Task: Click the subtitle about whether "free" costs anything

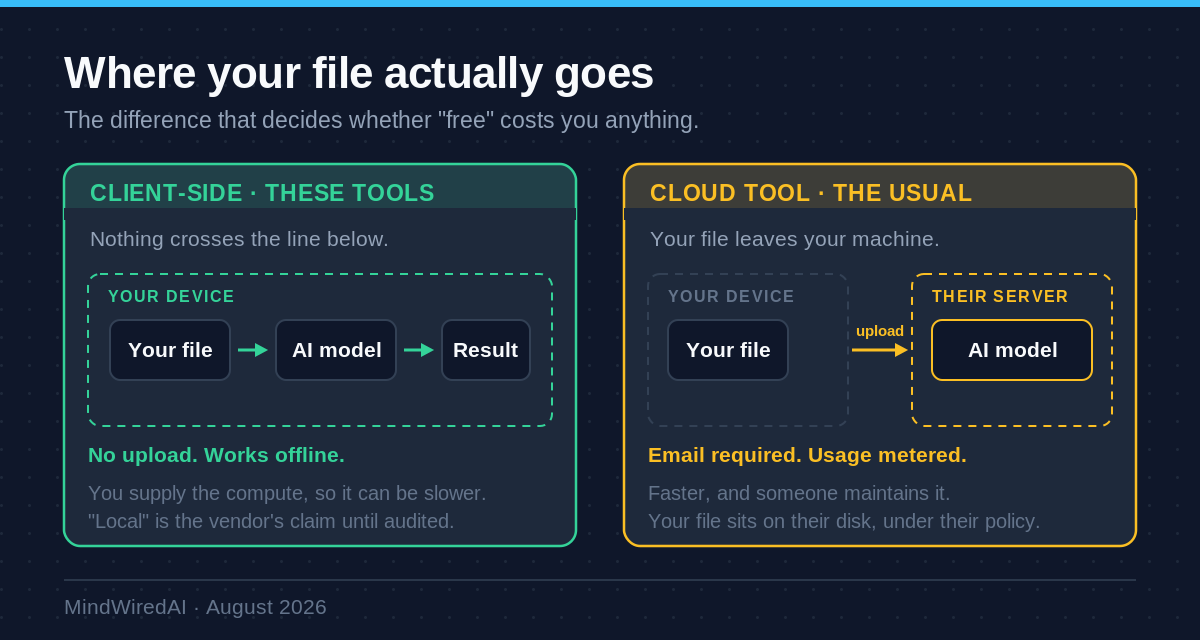Action: click(381, 120)
